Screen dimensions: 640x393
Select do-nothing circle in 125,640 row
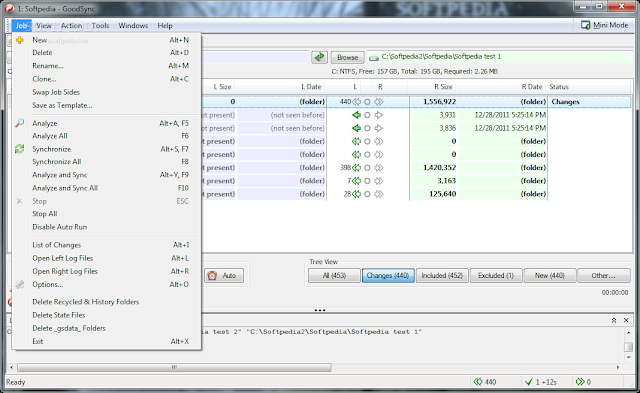pyautogui.click(x=367, y=194)
